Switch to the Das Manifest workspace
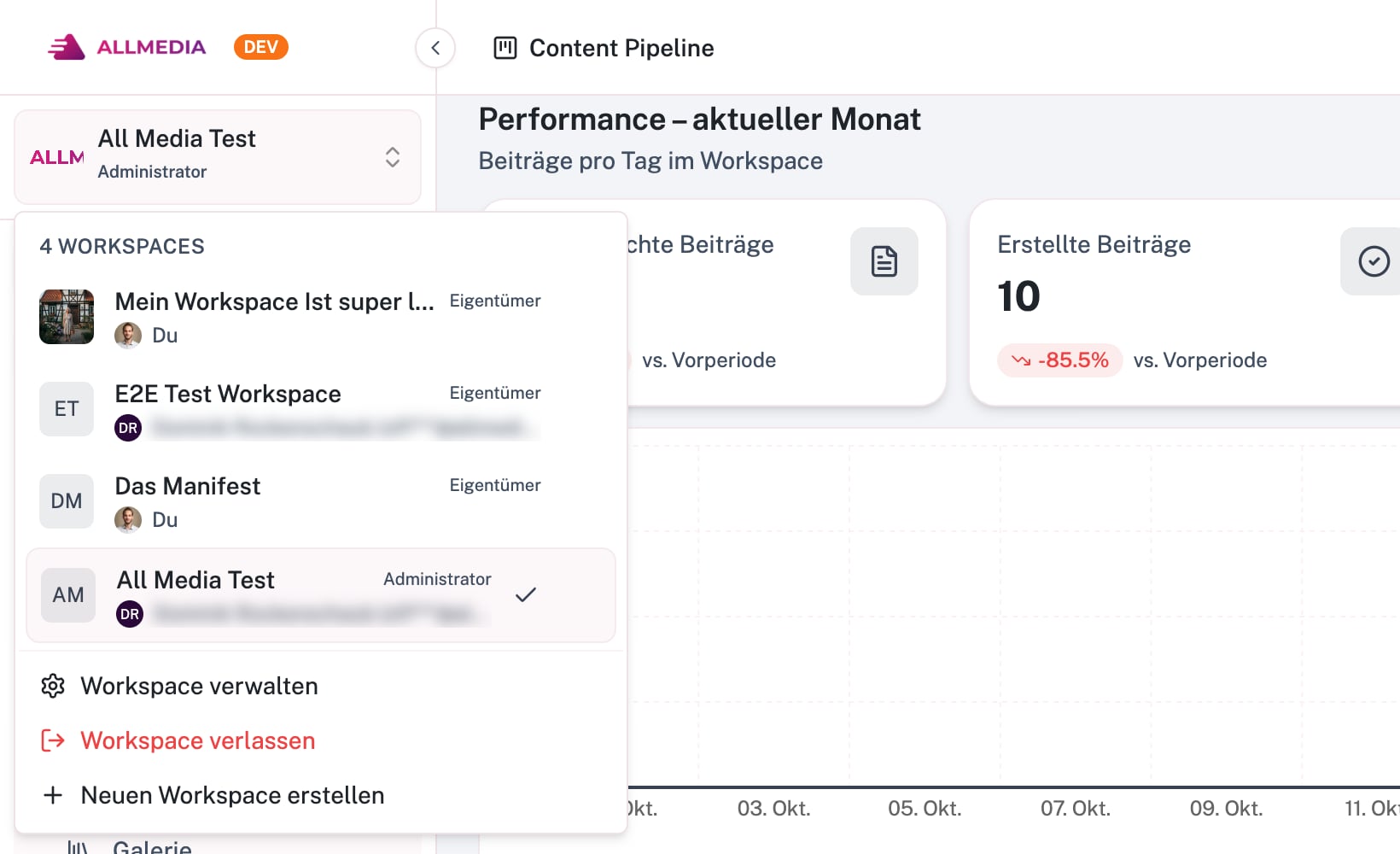The height and width of the screenshot is (854, 1400). 321,501
